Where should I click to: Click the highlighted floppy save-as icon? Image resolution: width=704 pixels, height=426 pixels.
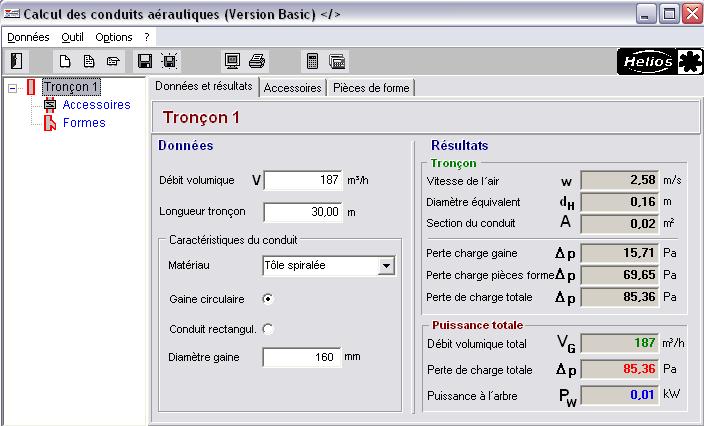click(169, 61)
